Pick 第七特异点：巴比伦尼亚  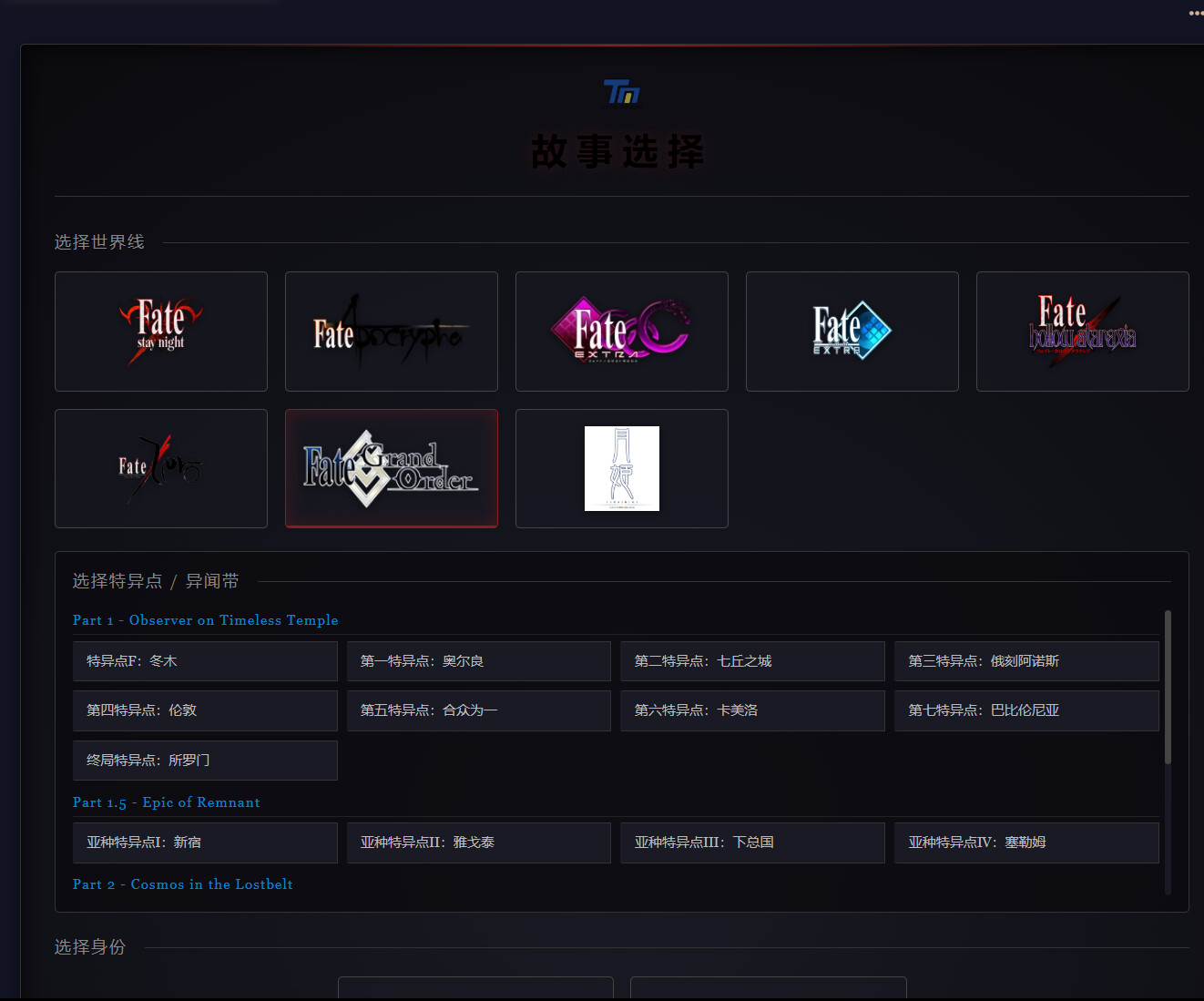[1027, 710]
